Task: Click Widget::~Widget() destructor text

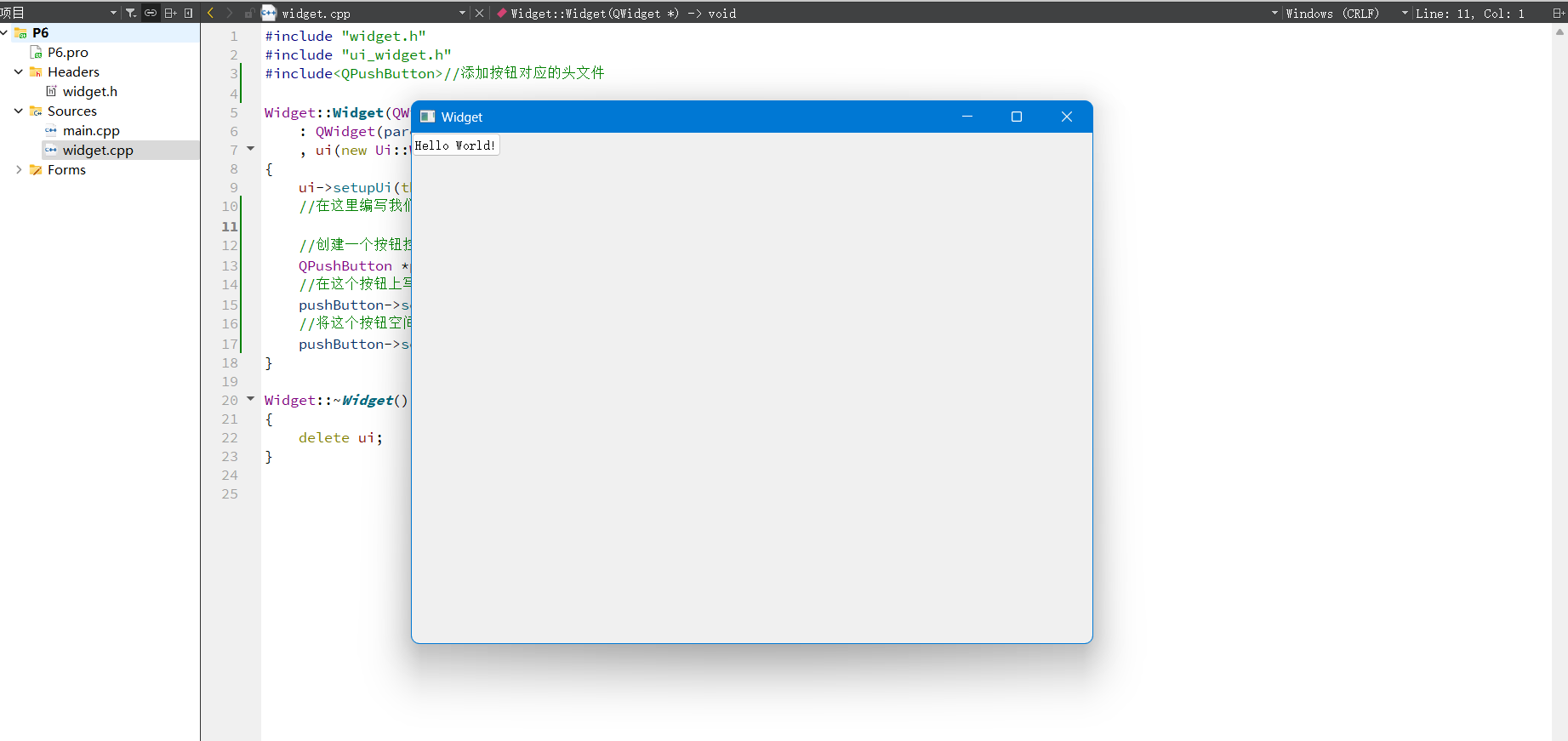Action: point(336,400)
